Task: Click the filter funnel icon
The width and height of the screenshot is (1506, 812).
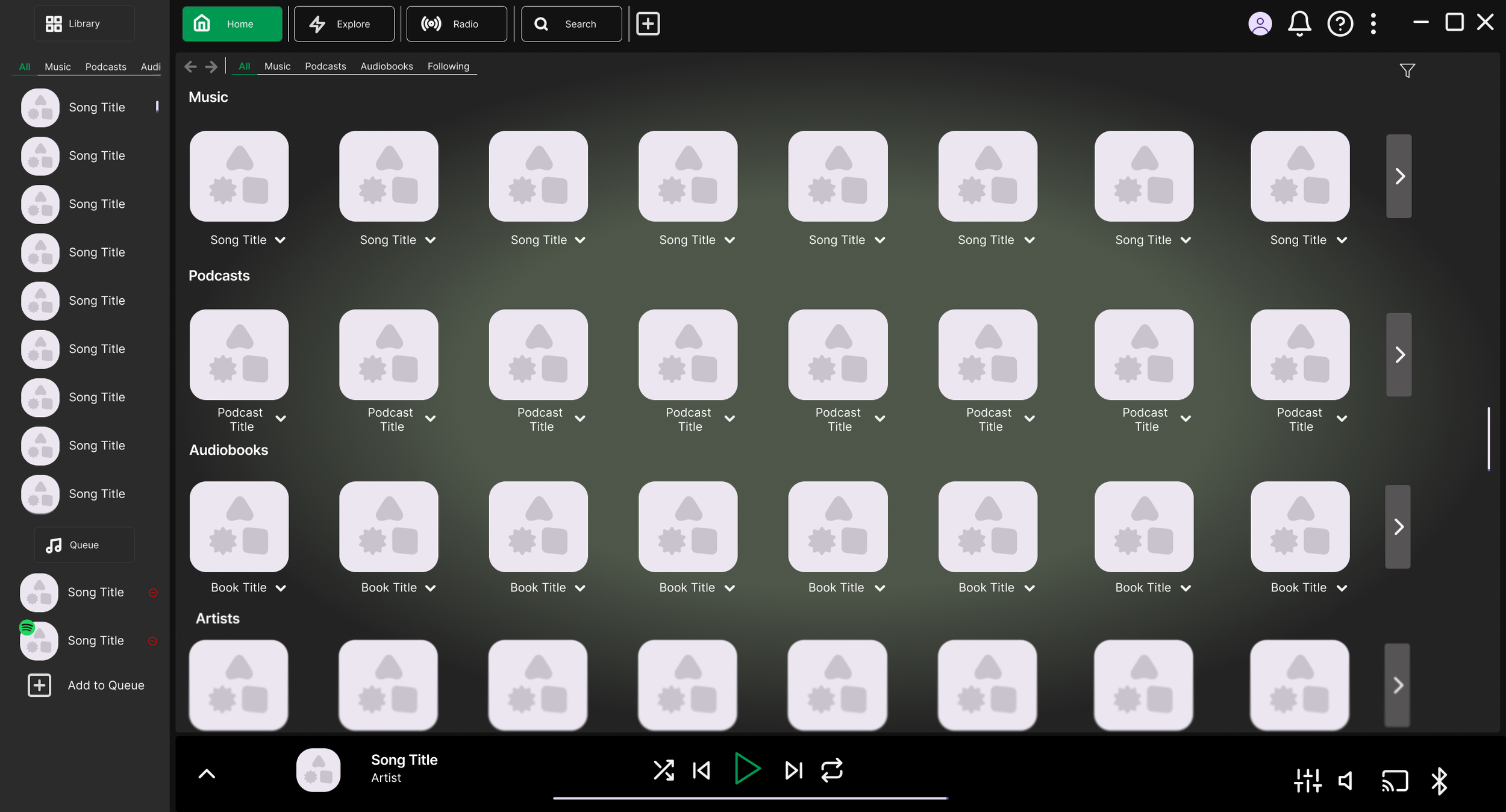Action: coord(1407,70)
